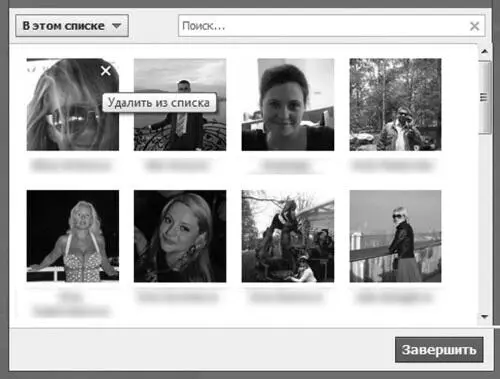
Task: Click the "Удалить из списка" tooltip
Action: point(159,102)
